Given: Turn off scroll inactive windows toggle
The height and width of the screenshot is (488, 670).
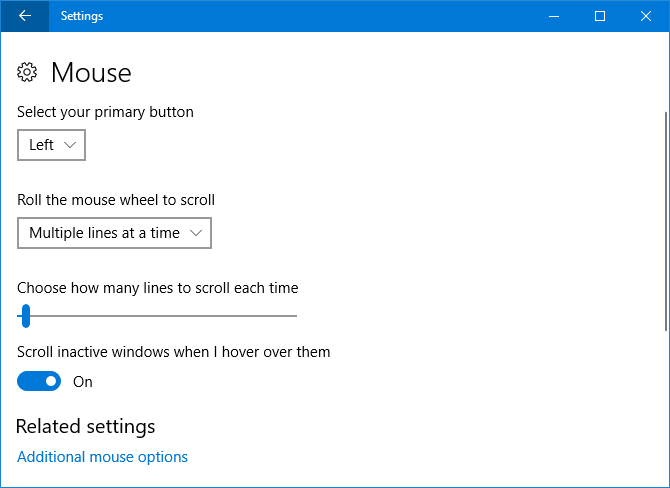Looking at the screenshot, I should pos(39,381).
